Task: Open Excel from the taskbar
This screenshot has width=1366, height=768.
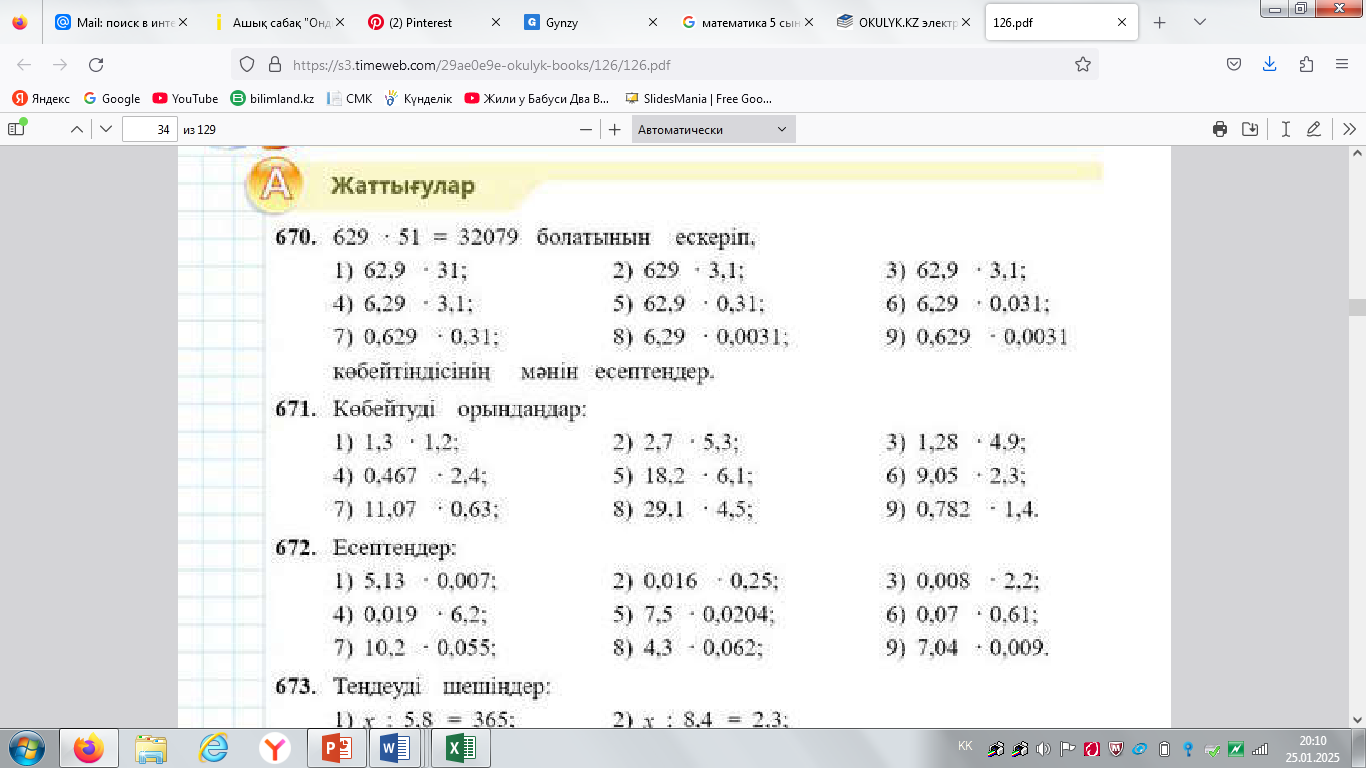Action: click(x=459, y=748)
